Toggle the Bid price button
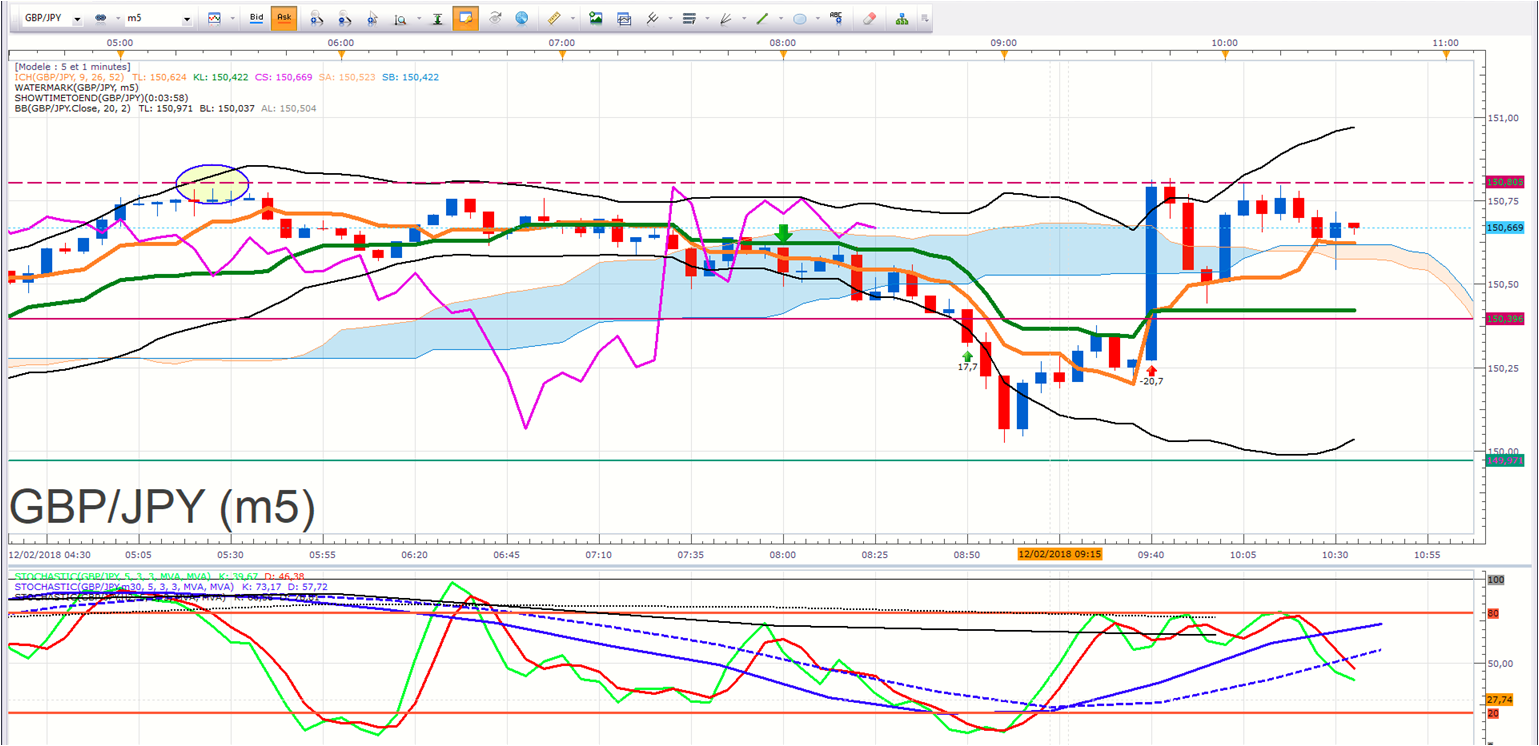 pos(257,18)
